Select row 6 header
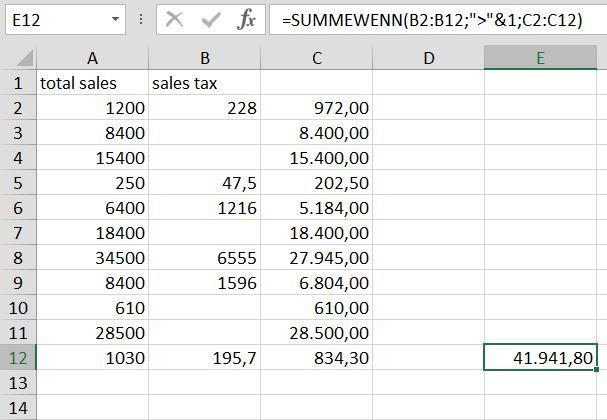 point(18,208)
